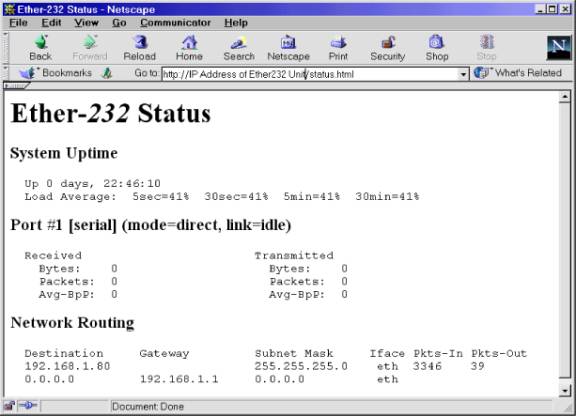Open the View menu
This screenshot has height=416, width=576.
(x=86, y=23)
